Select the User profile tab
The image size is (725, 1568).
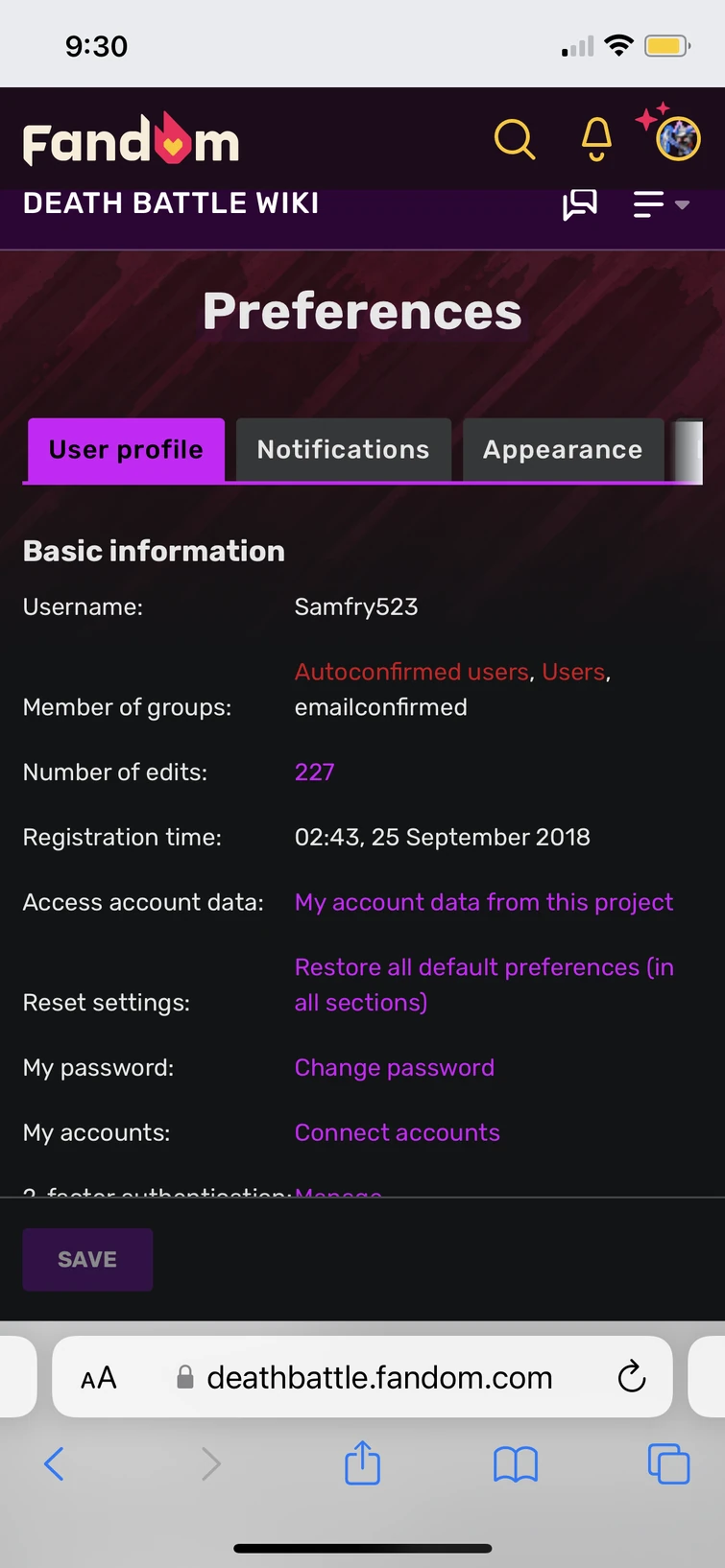click(x=126, y=450)
